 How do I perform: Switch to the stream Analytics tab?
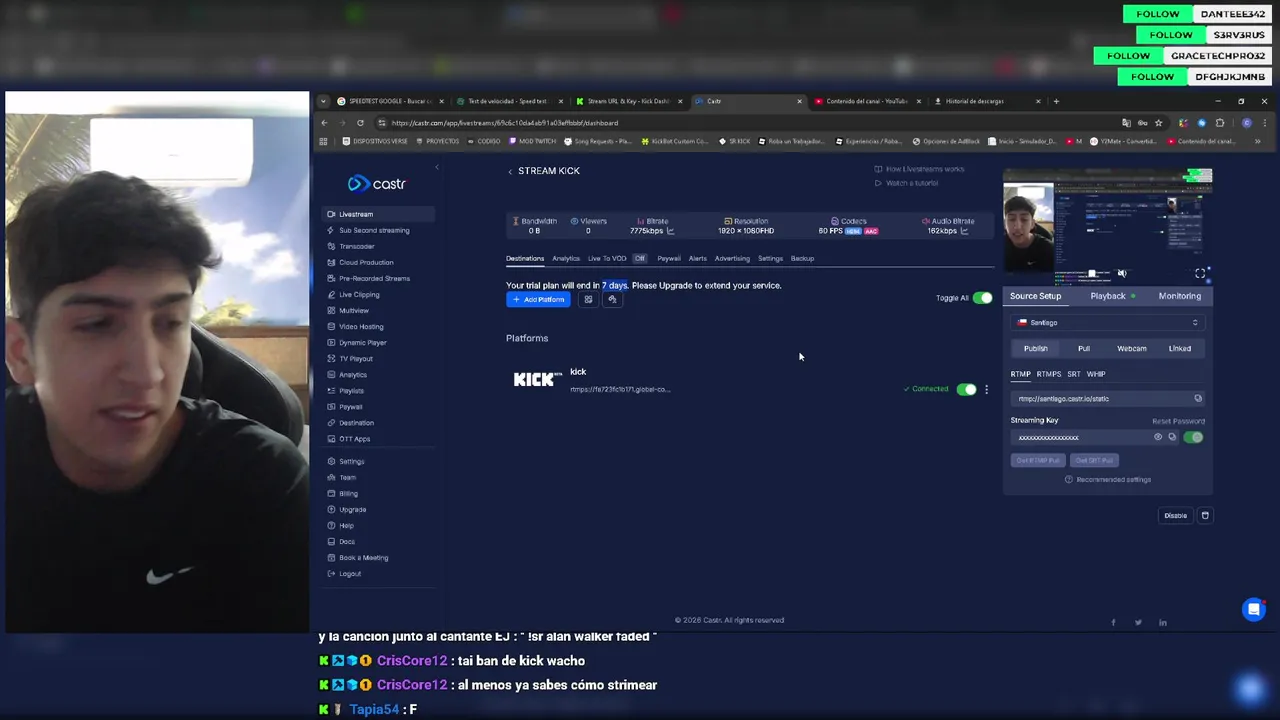[566, 258]
